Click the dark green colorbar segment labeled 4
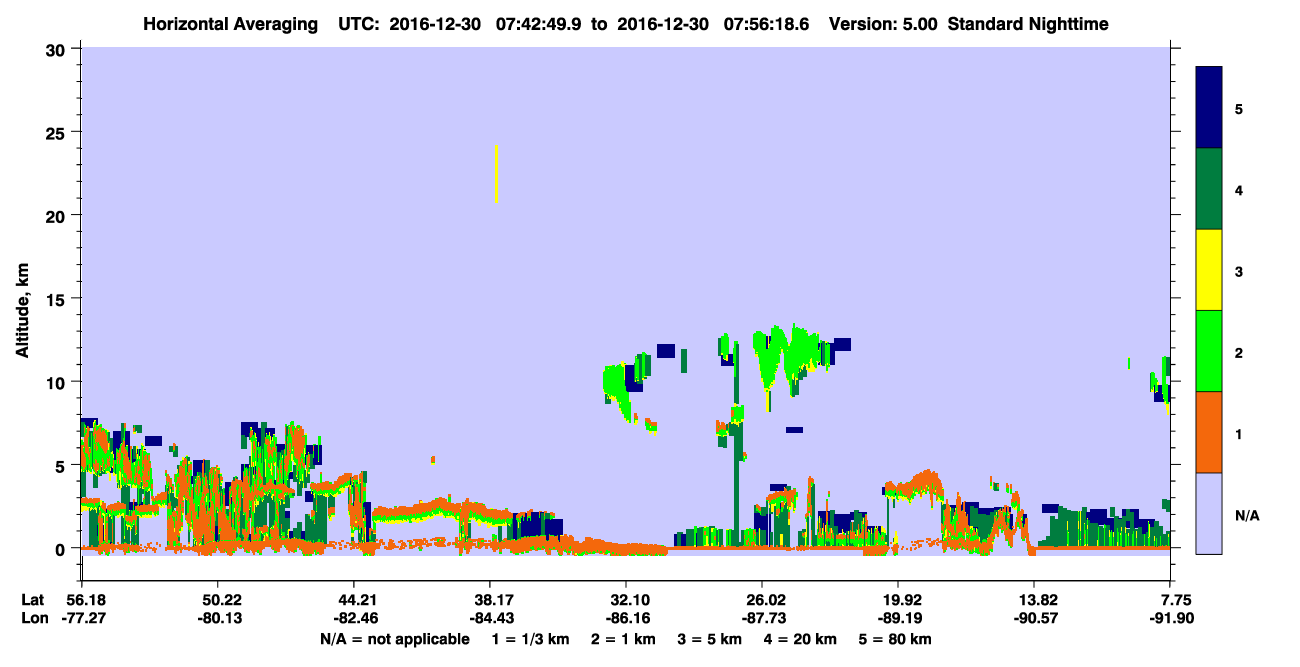The height and width of the screenshot is (667, 1300). point(1209,189)
